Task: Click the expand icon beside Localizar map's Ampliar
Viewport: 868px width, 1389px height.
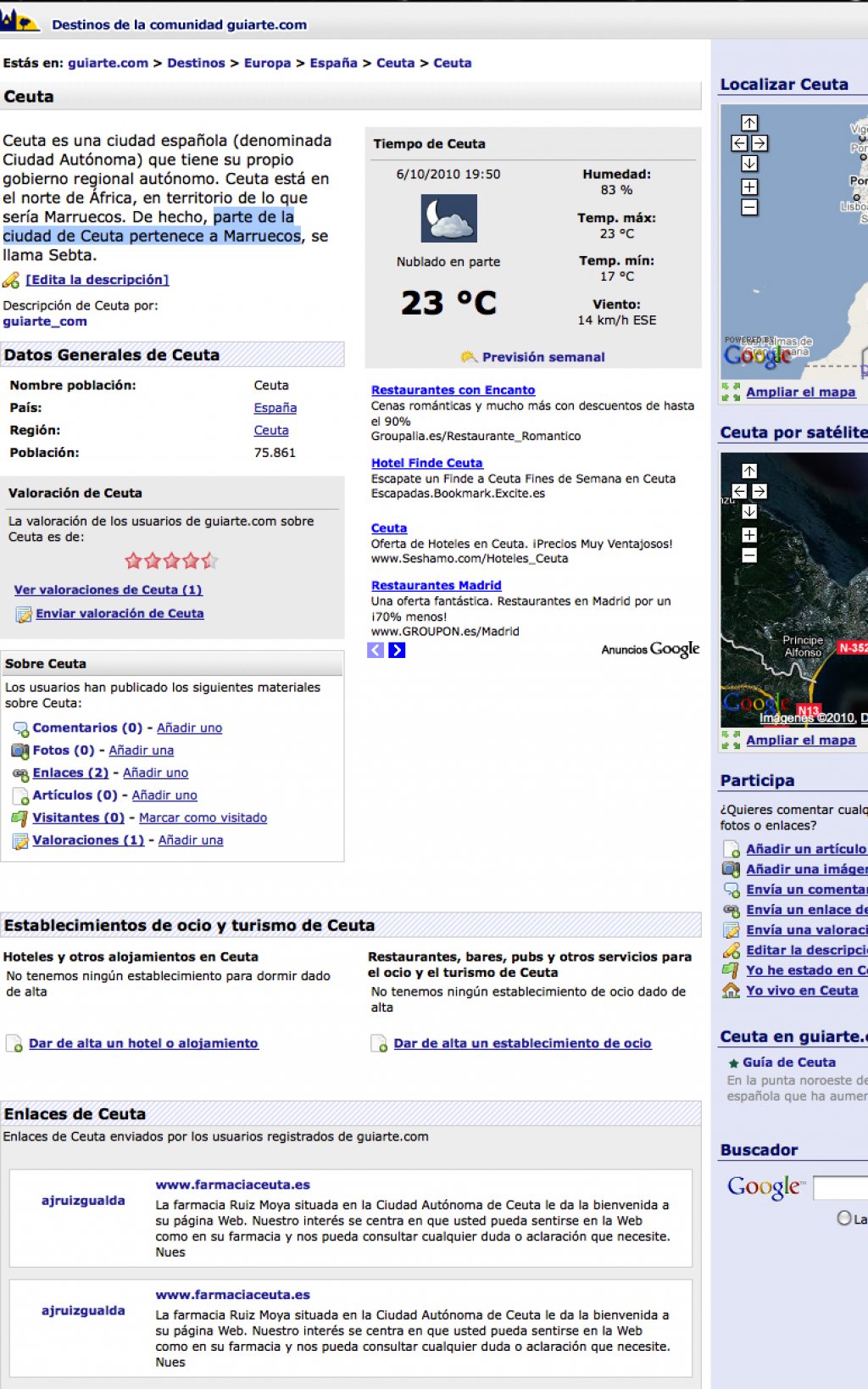Action: point(731,392)
